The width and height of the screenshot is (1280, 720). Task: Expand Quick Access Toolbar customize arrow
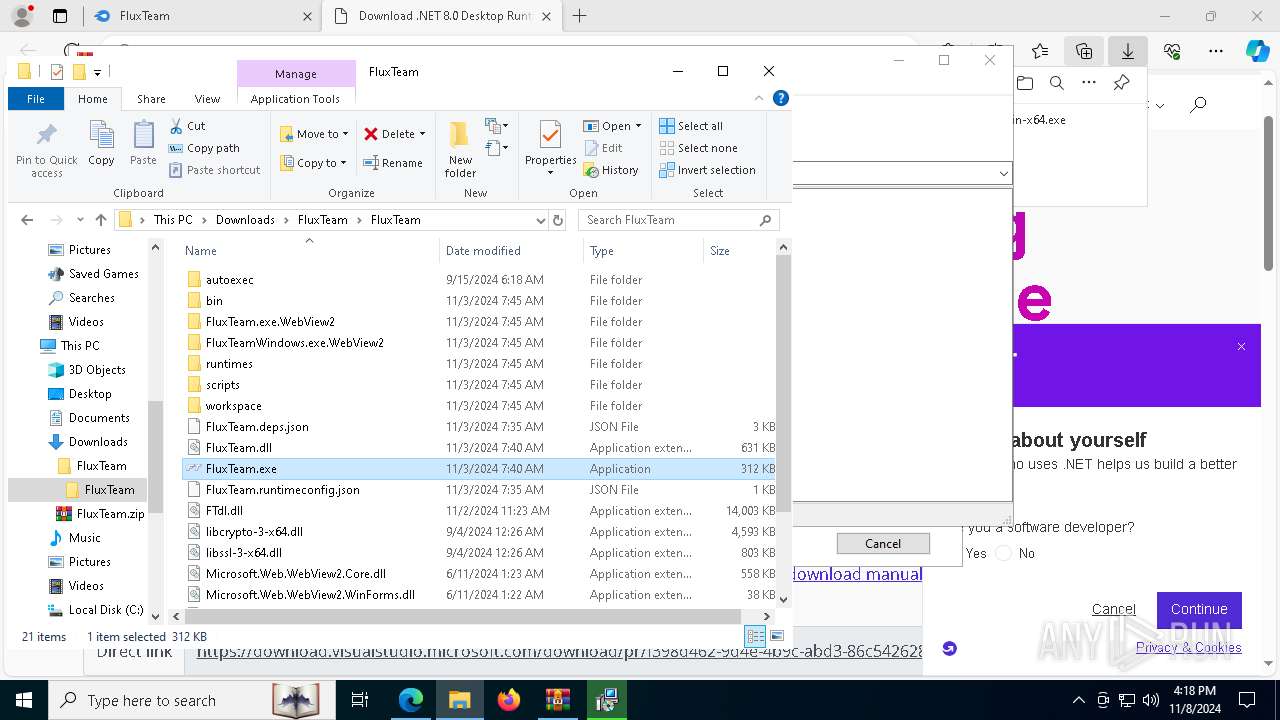(97, 72)
